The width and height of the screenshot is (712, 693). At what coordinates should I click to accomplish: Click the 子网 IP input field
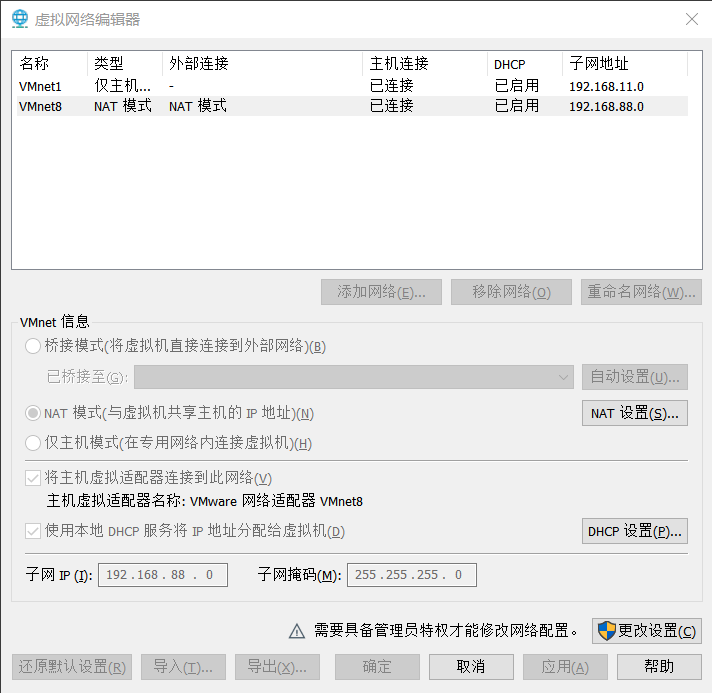(x=163, y=575)
